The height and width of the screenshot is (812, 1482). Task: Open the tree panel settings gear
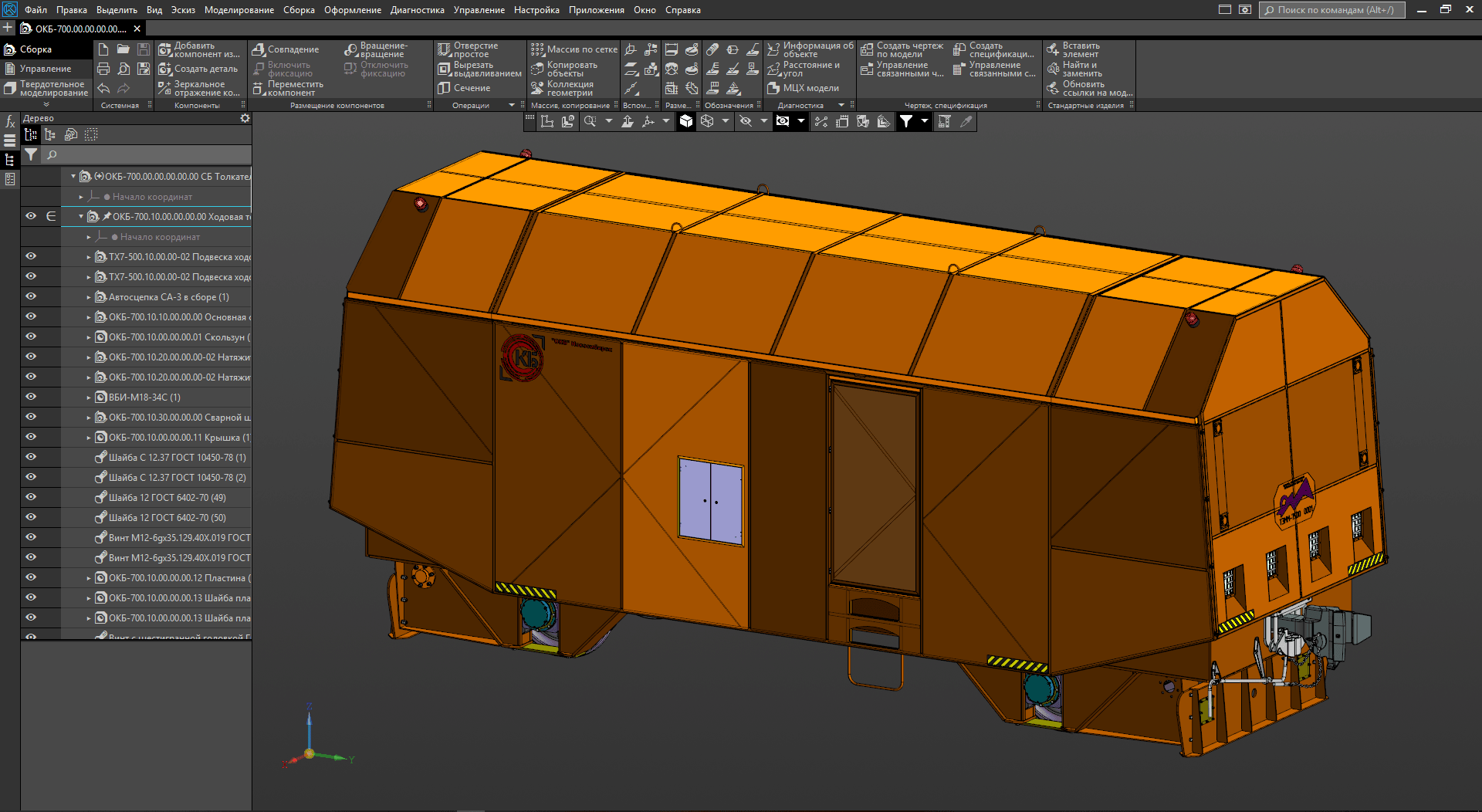(x=245, y=118)
